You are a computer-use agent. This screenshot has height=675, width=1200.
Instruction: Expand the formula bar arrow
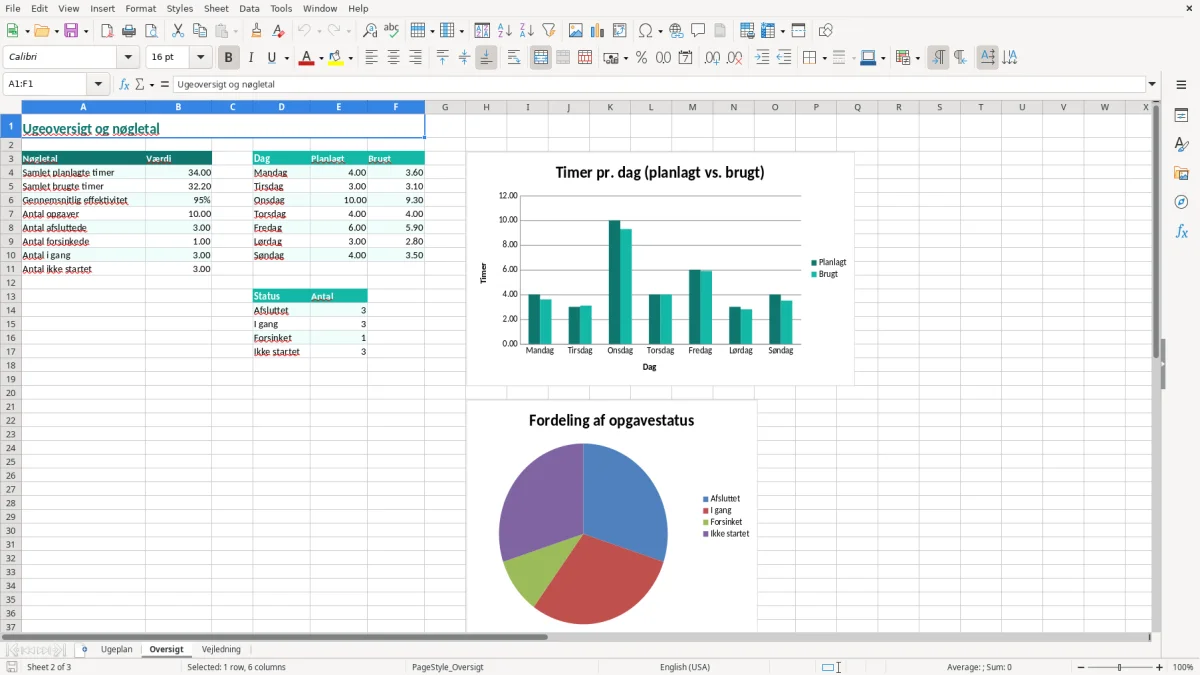(x=1152, y=84)
